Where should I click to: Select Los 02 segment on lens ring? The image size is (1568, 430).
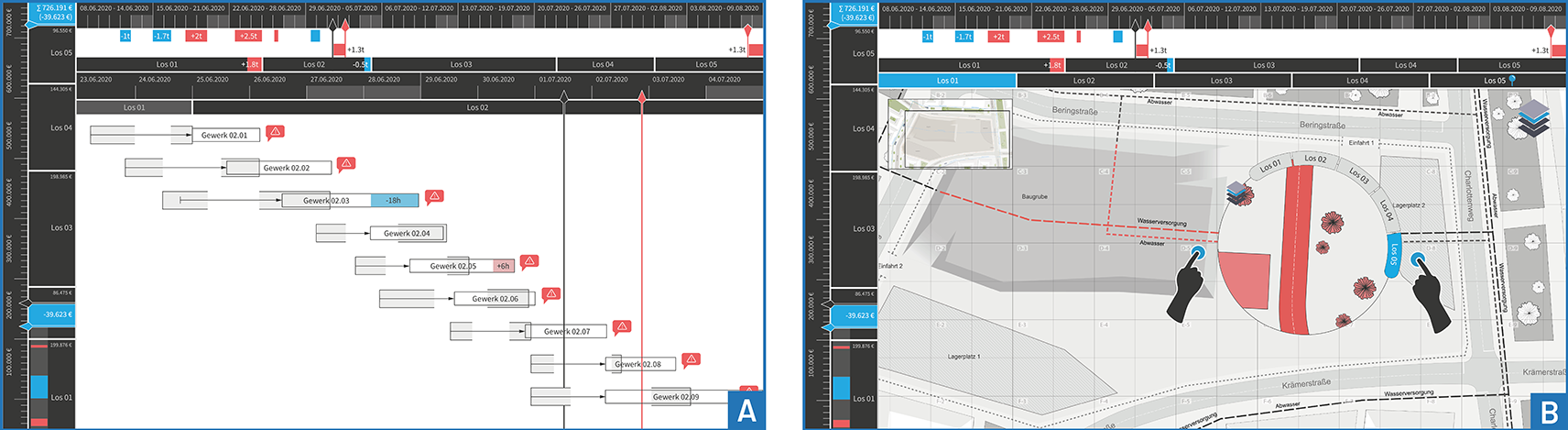tap(1315, 159)
